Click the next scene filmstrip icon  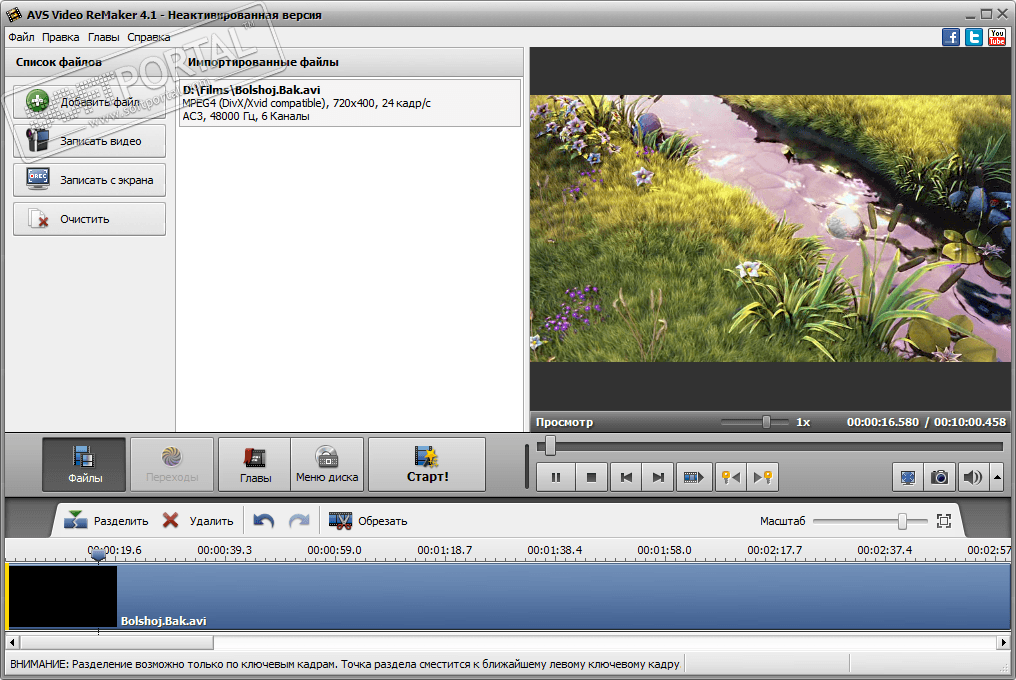694,478
